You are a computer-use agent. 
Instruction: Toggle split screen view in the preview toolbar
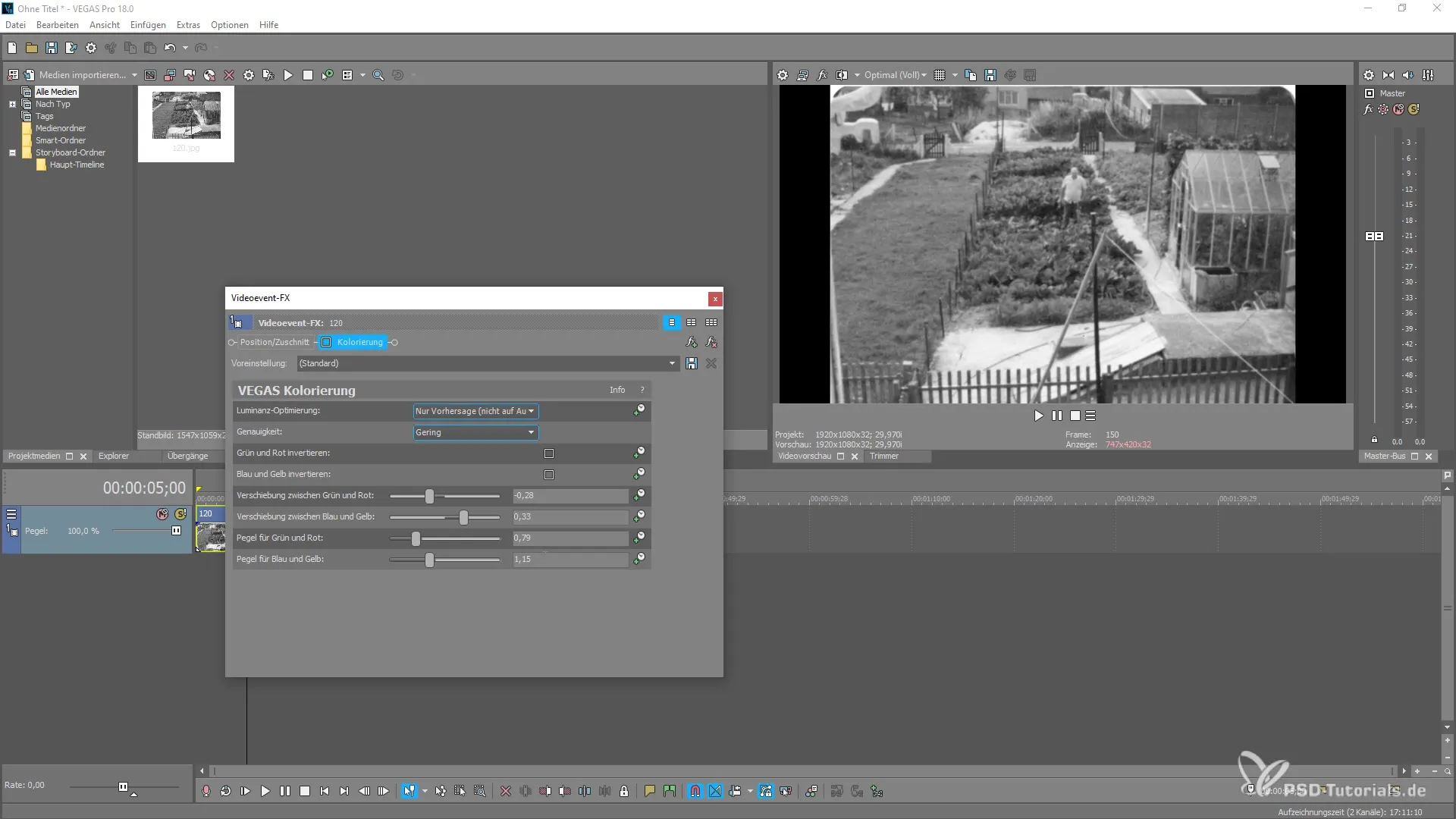(842, 75)
